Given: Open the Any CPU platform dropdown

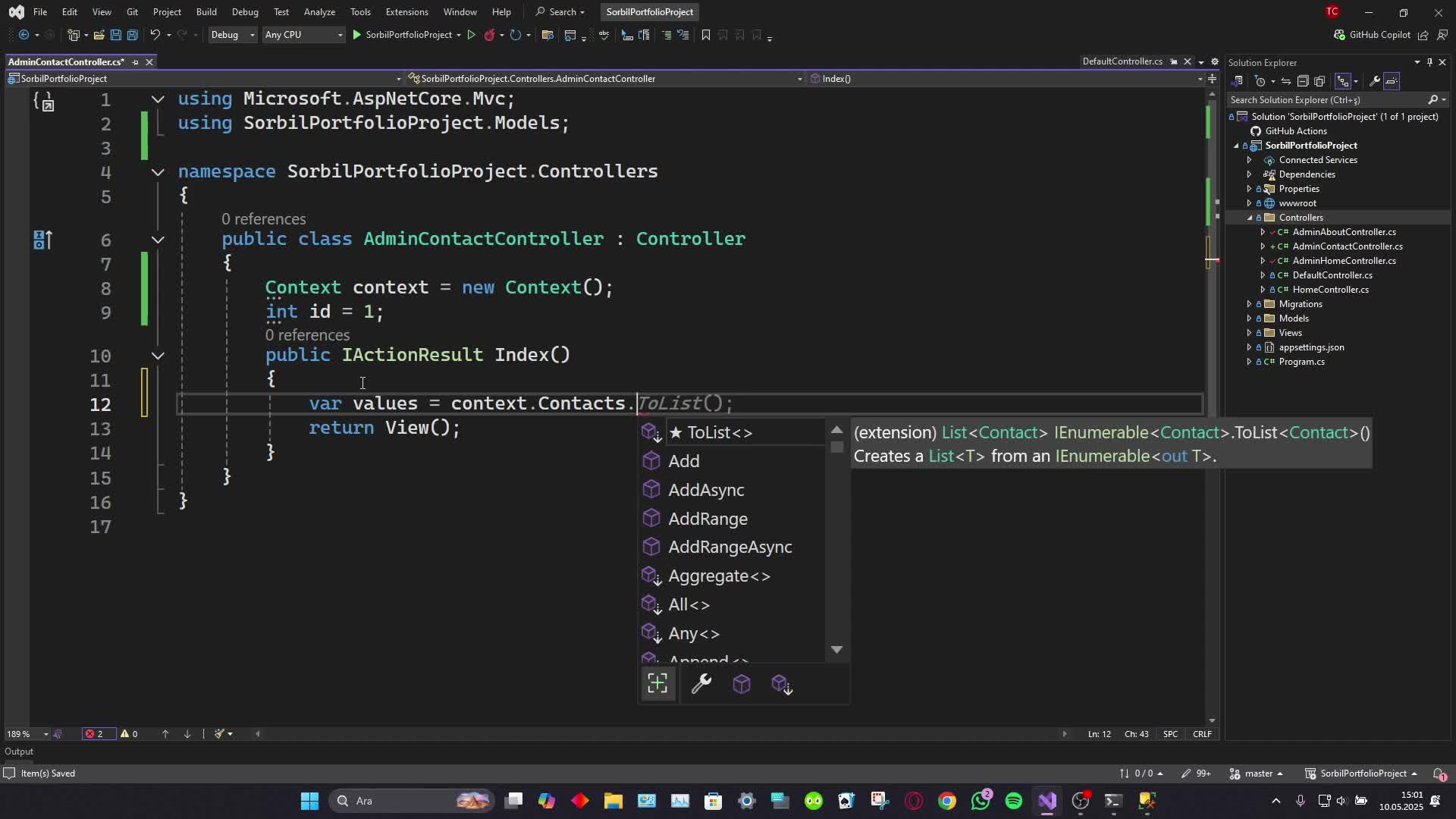Looking at the screenshot, I should coord(303,35).
